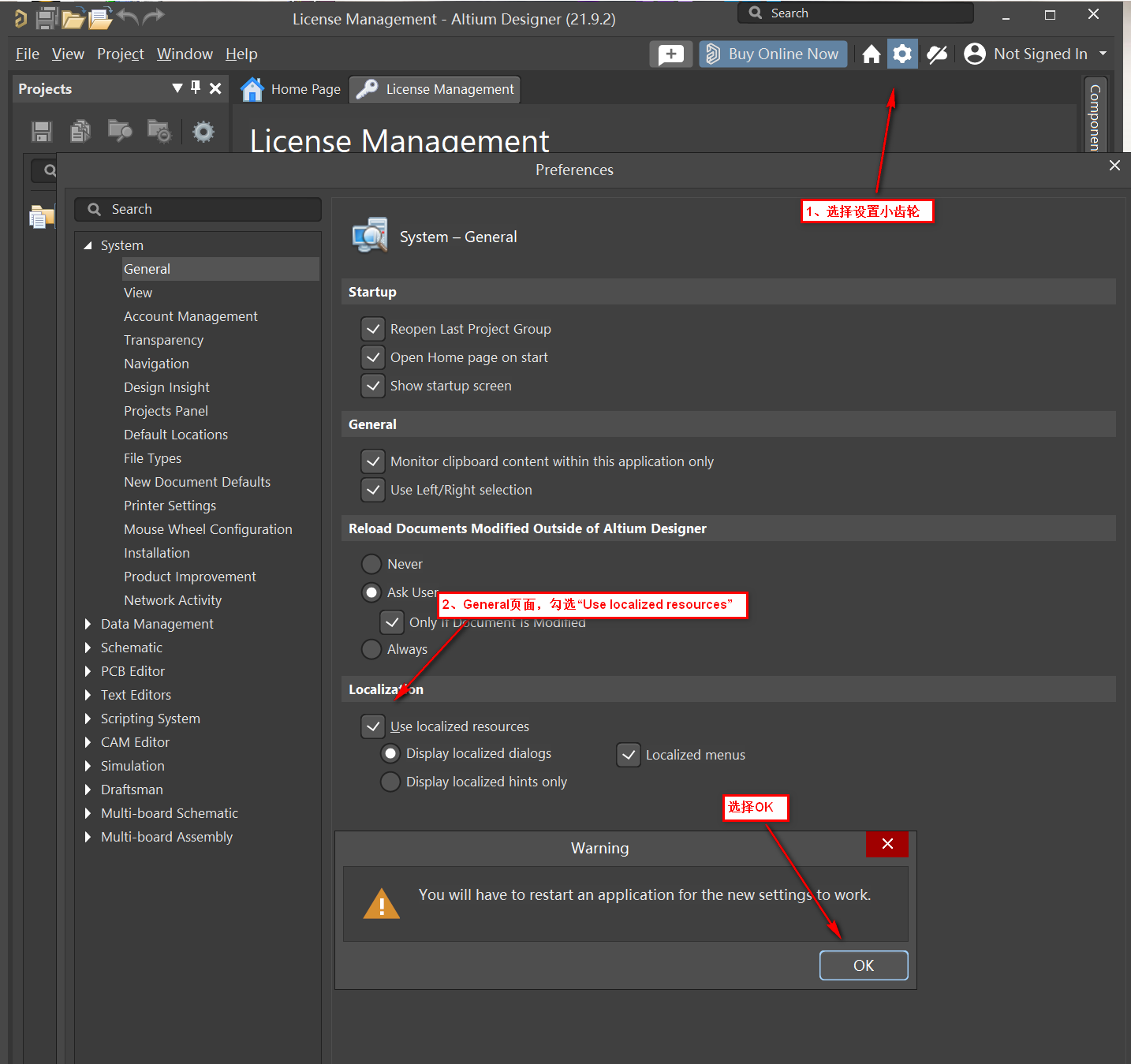Click the user avatar icon
This screenshot has width=1131, height=1064.
pos(975,54)
